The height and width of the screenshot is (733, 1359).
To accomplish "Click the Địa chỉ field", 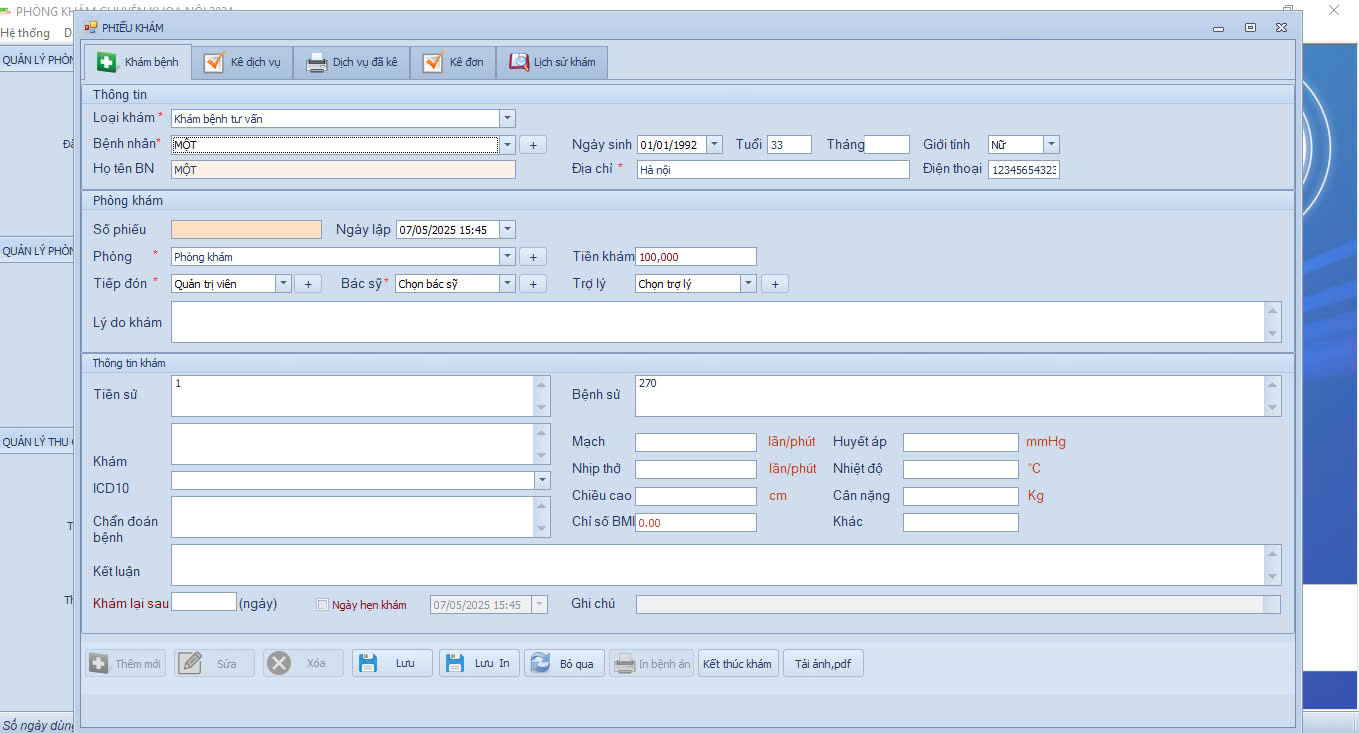I will tap(773, 170).
